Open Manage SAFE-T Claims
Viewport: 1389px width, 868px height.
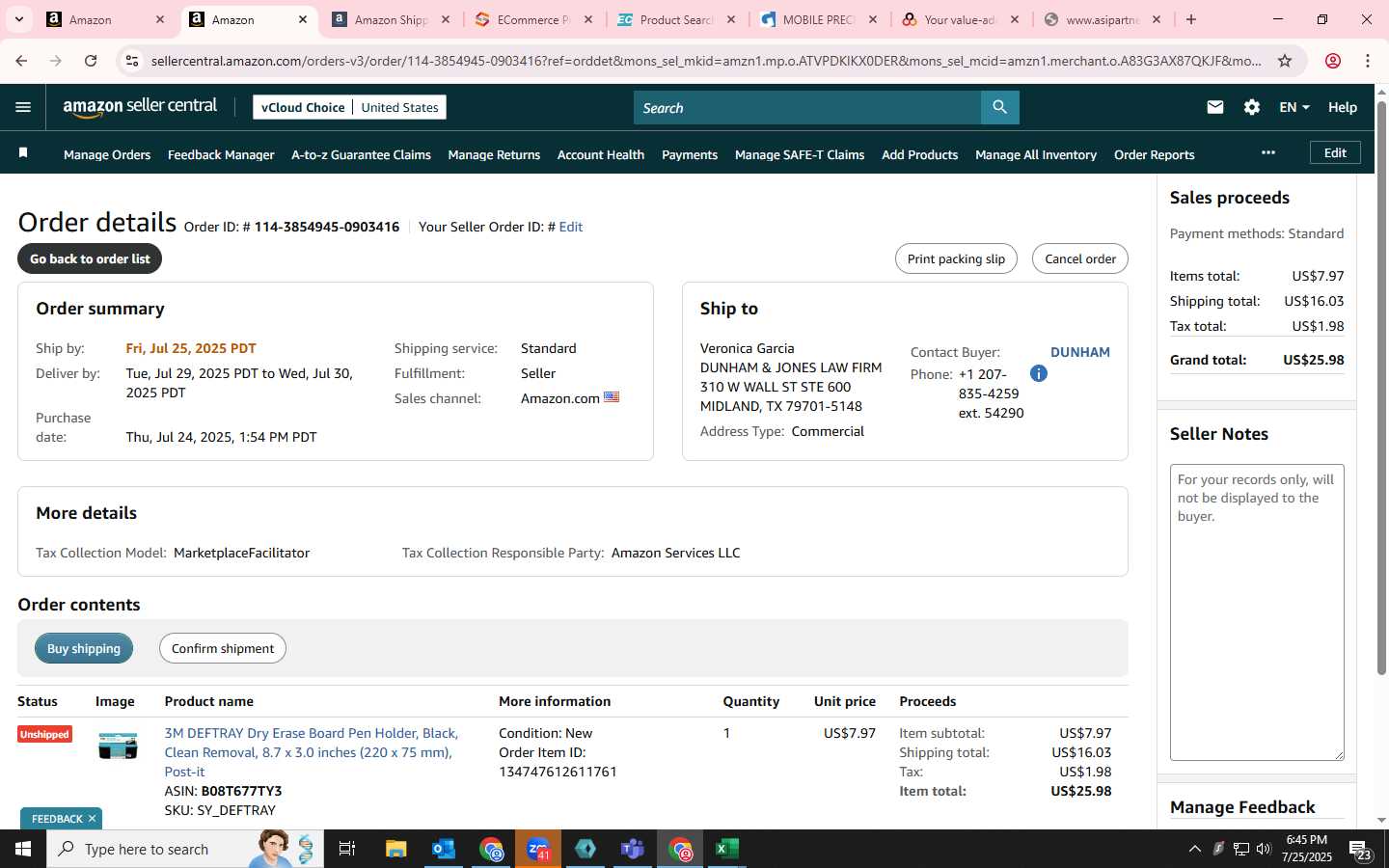(800, 154)
